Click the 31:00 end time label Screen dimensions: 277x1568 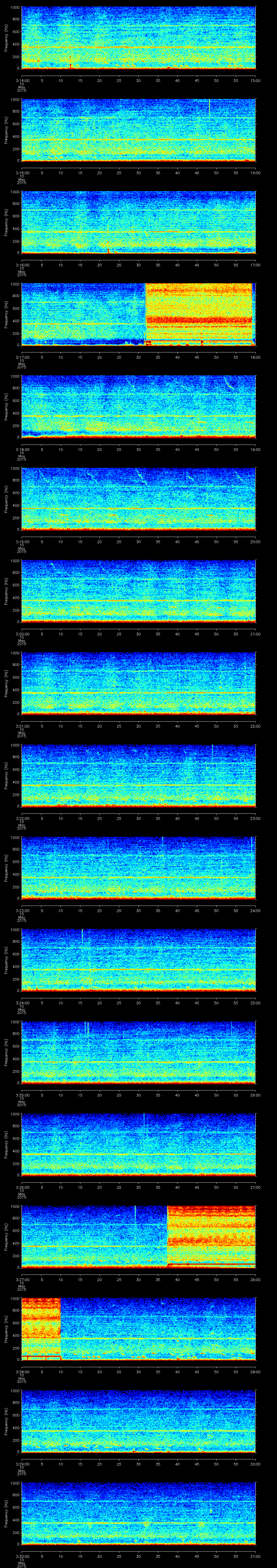(x=255, y=1556)
